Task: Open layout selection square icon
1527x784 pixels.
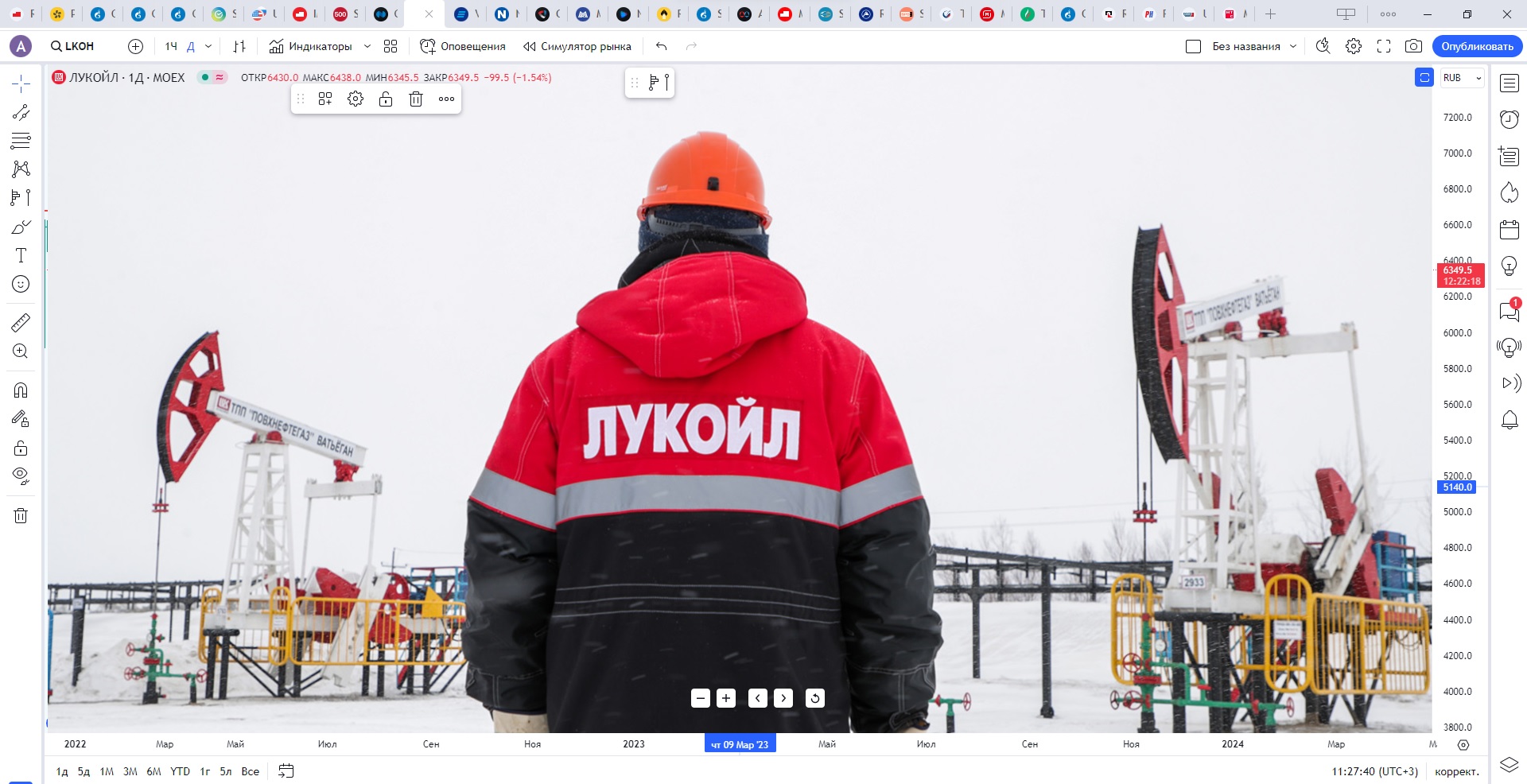Action: click(x=1193, y=46)
